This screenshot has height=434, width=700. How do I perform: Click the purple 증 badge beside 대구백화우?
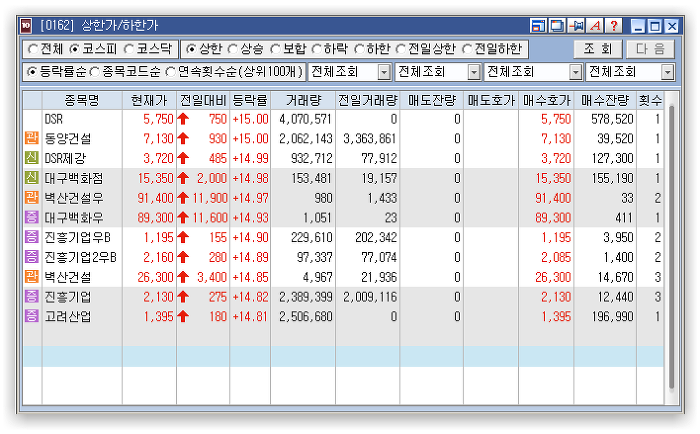[x=32, y=217]
